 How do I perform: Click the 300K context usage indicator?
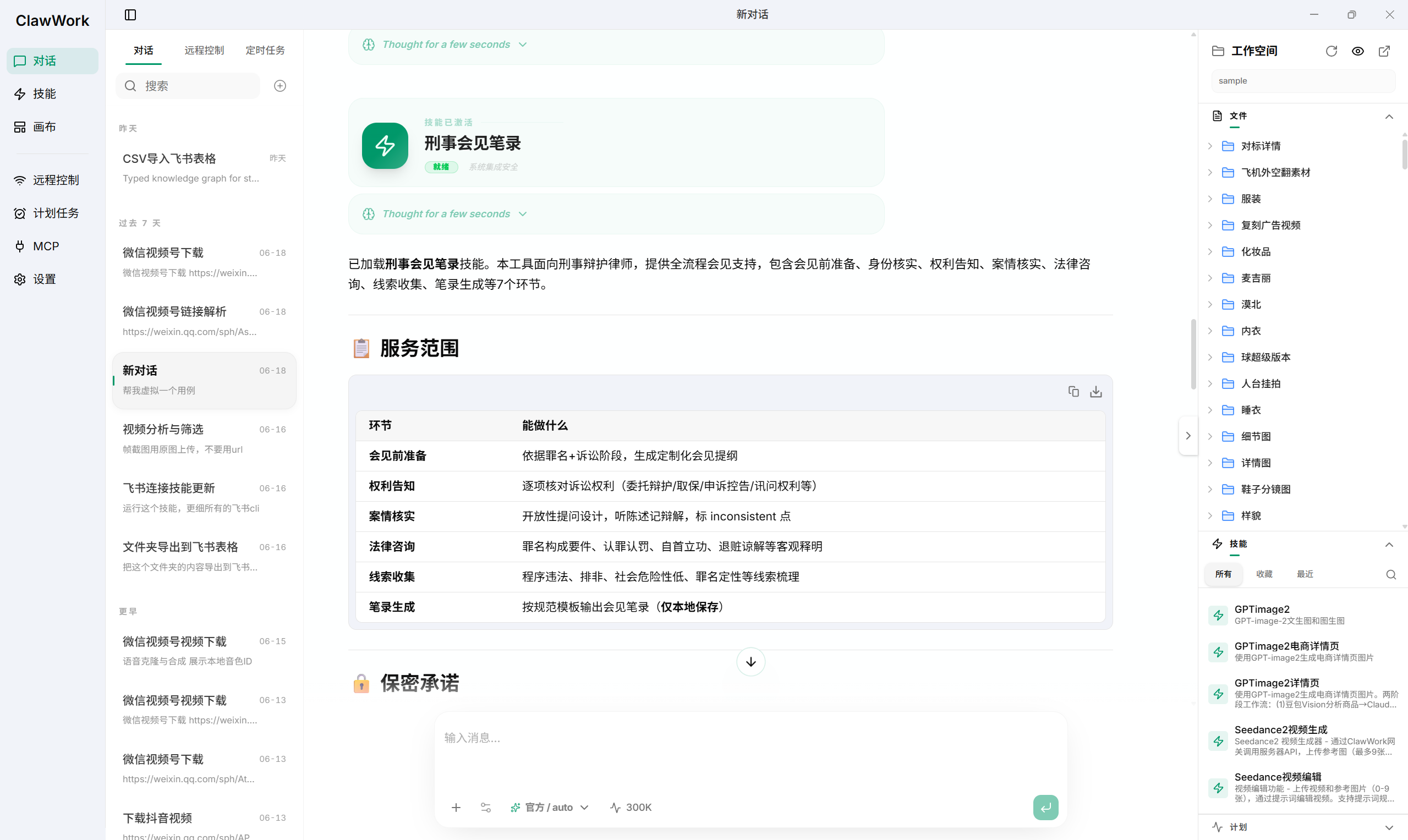(631, 808)
